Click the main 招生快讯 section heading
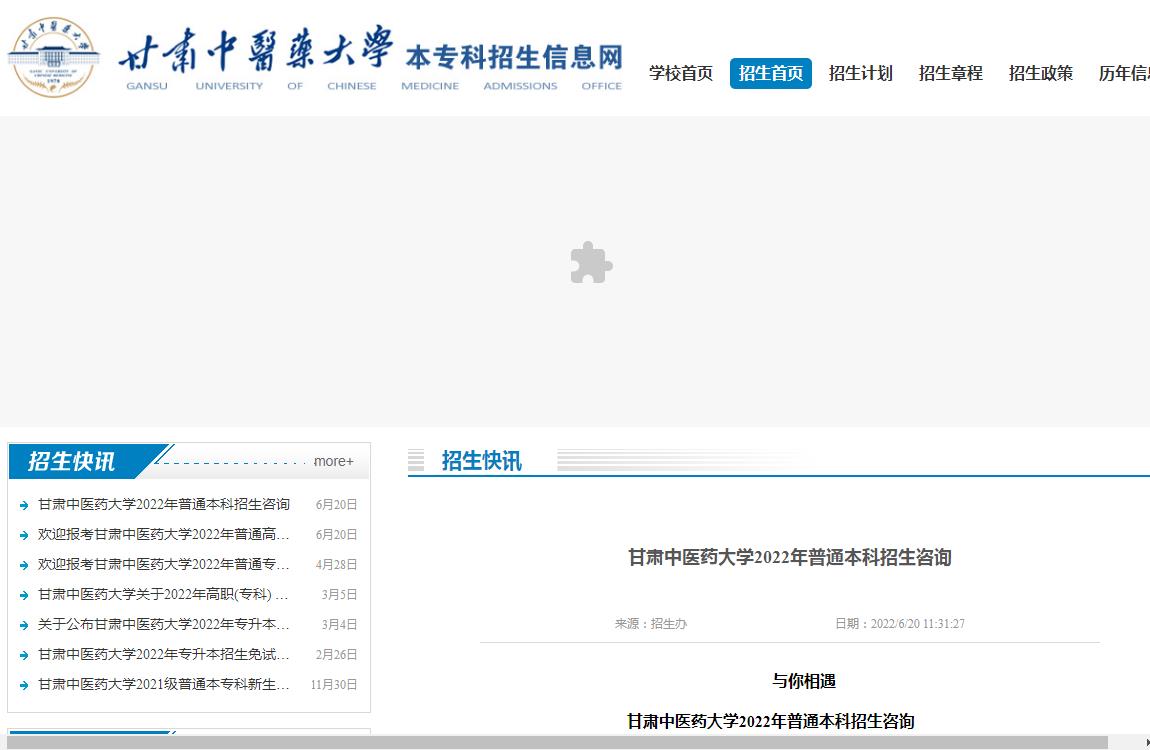 tap(481, 460)
